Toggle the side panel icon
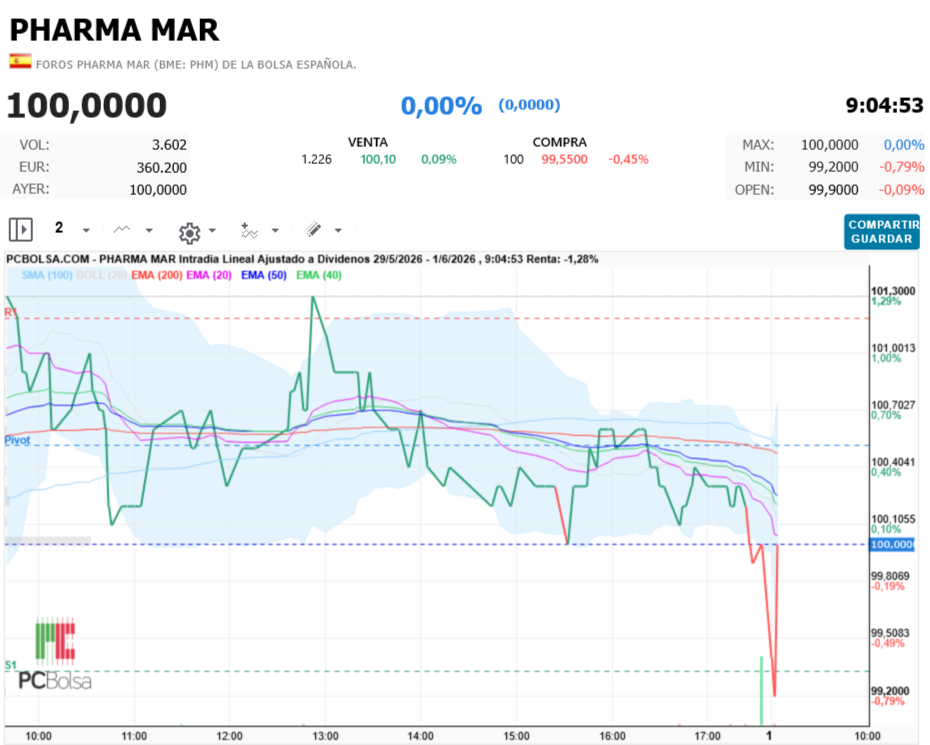This screenshot has width=930, height=745. point(21,230)
